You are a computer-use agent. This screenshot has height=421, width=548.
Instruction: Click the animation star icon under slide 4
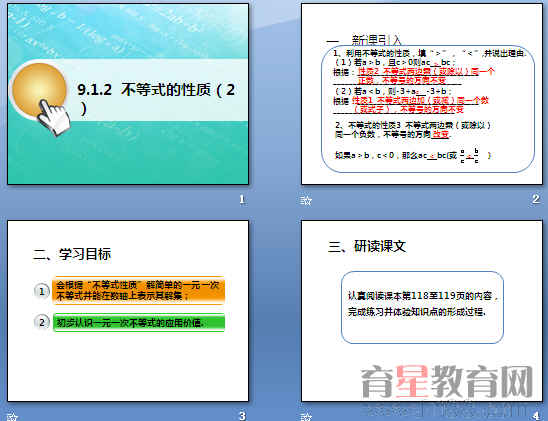(306, 416)
